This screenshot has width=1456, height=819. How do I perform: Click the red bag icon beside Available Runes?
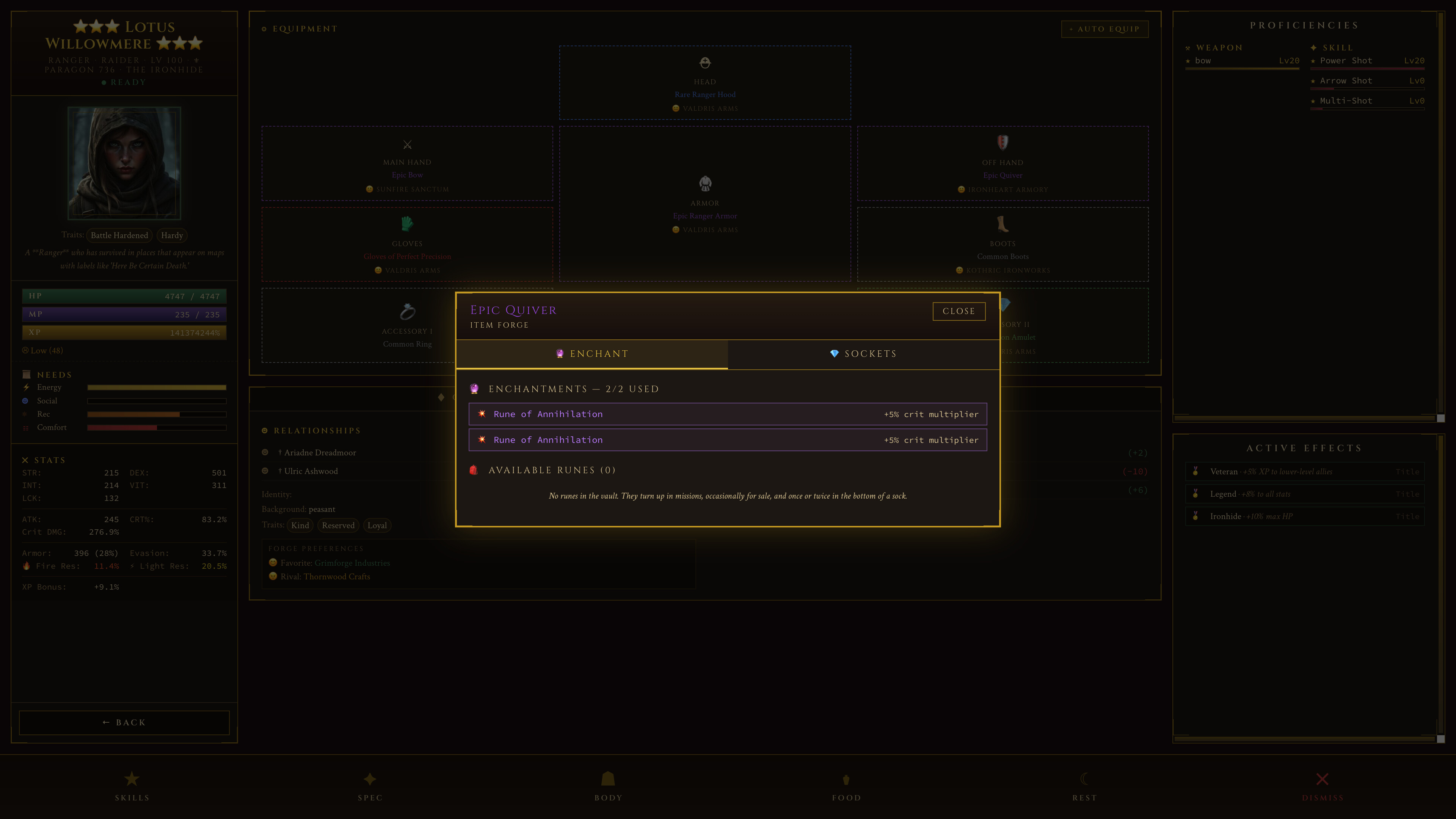[474, 470]
